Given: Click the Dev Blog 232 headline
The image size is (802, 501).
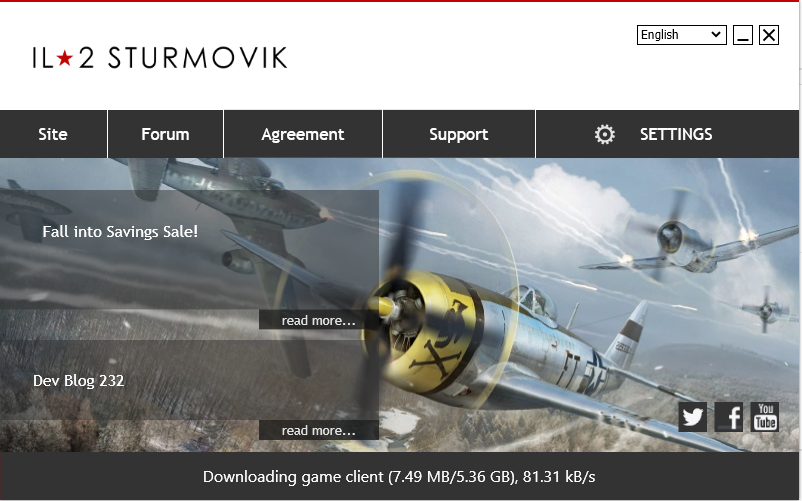Looking at the screenshot, I should [x=79, y=381].
